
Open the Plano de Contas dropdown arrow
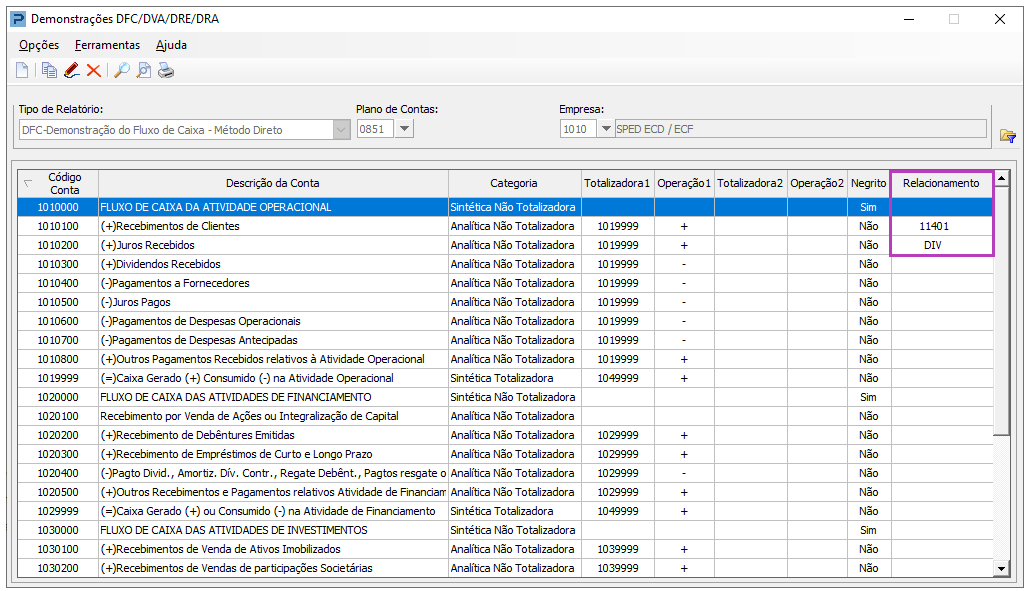tap(405, 129)
